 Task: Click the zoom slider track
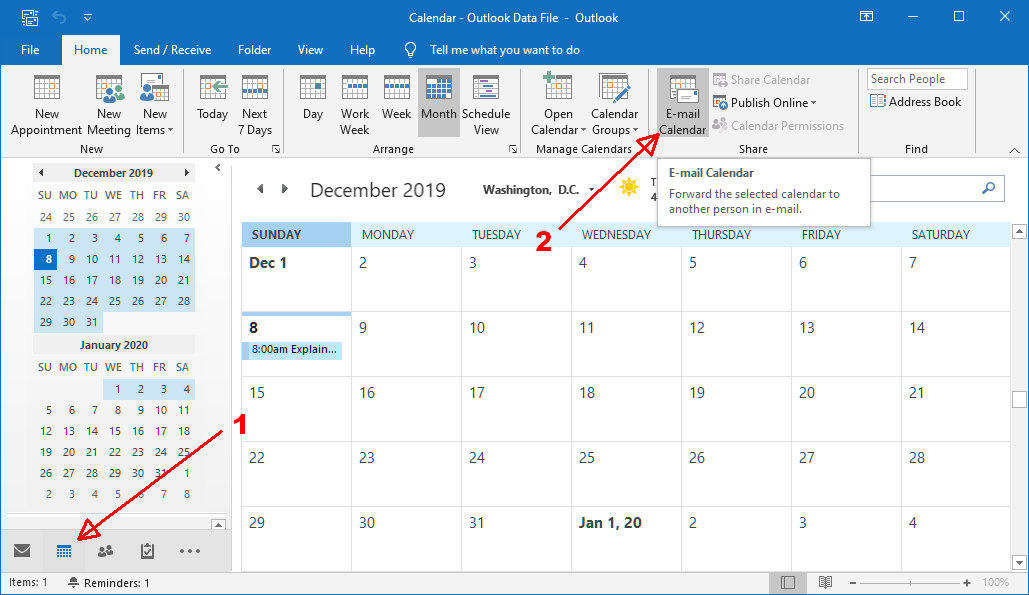[910, 583]
